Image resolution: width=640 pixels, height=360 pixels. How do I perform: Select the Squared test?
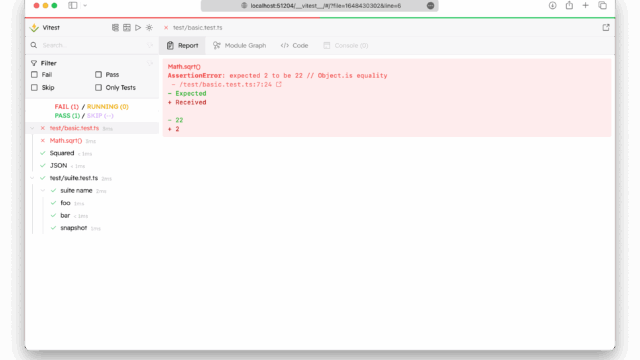coord(92,153)
